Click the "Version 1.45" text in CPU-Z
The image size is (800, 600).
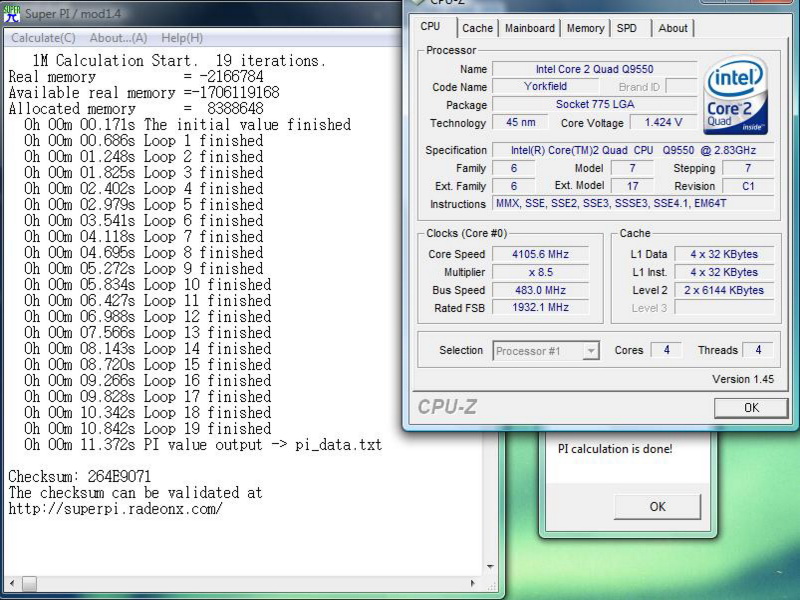point(743,379)
